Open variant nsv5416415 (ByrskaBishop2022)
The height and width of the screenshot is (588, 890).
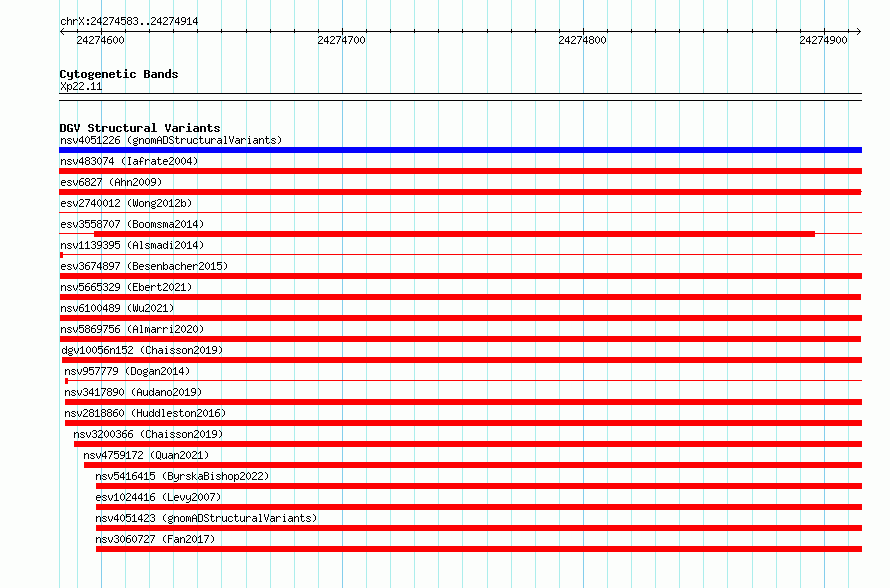182,476
